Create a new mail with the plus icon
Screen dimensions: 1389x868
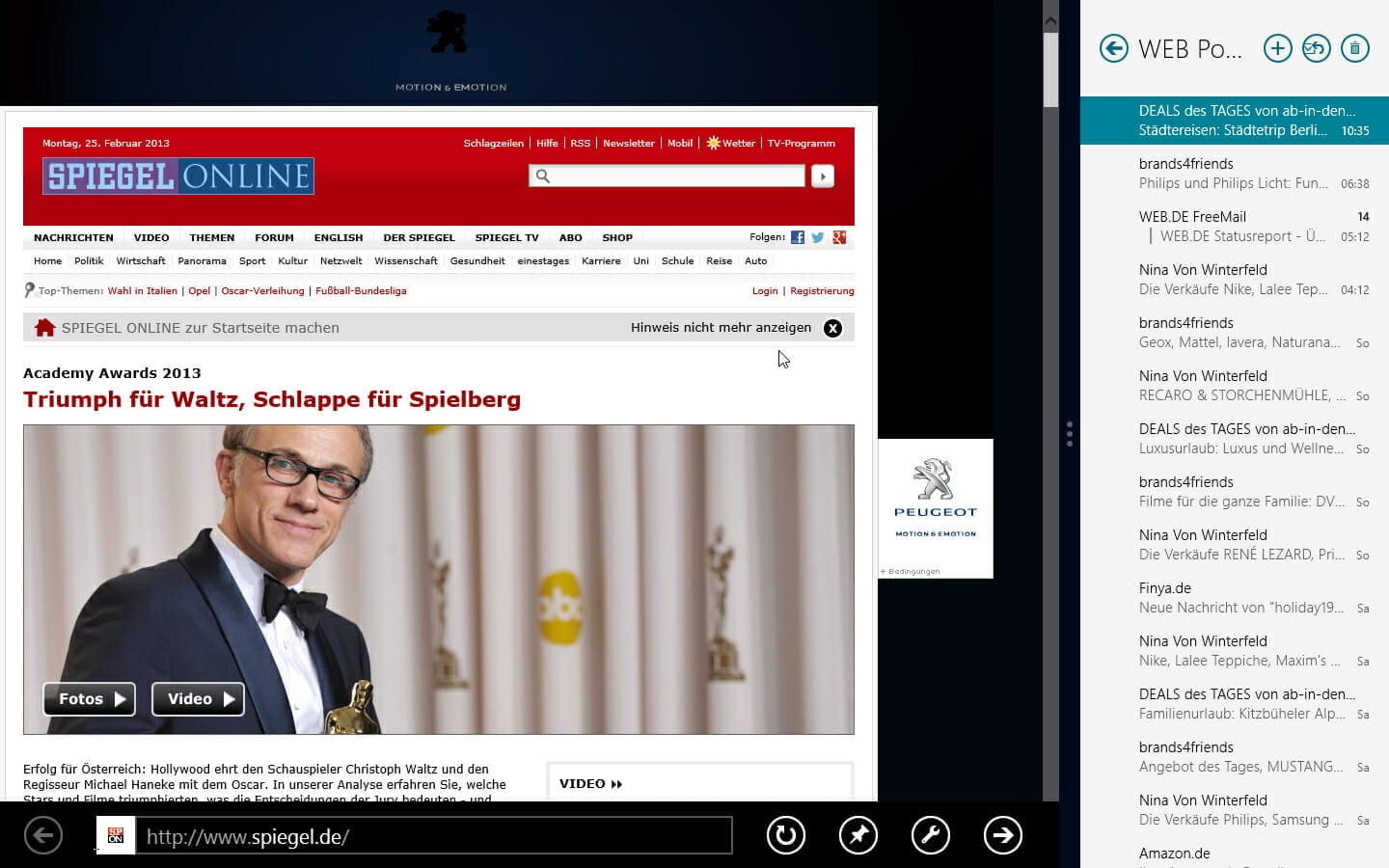coord(1277,48)
